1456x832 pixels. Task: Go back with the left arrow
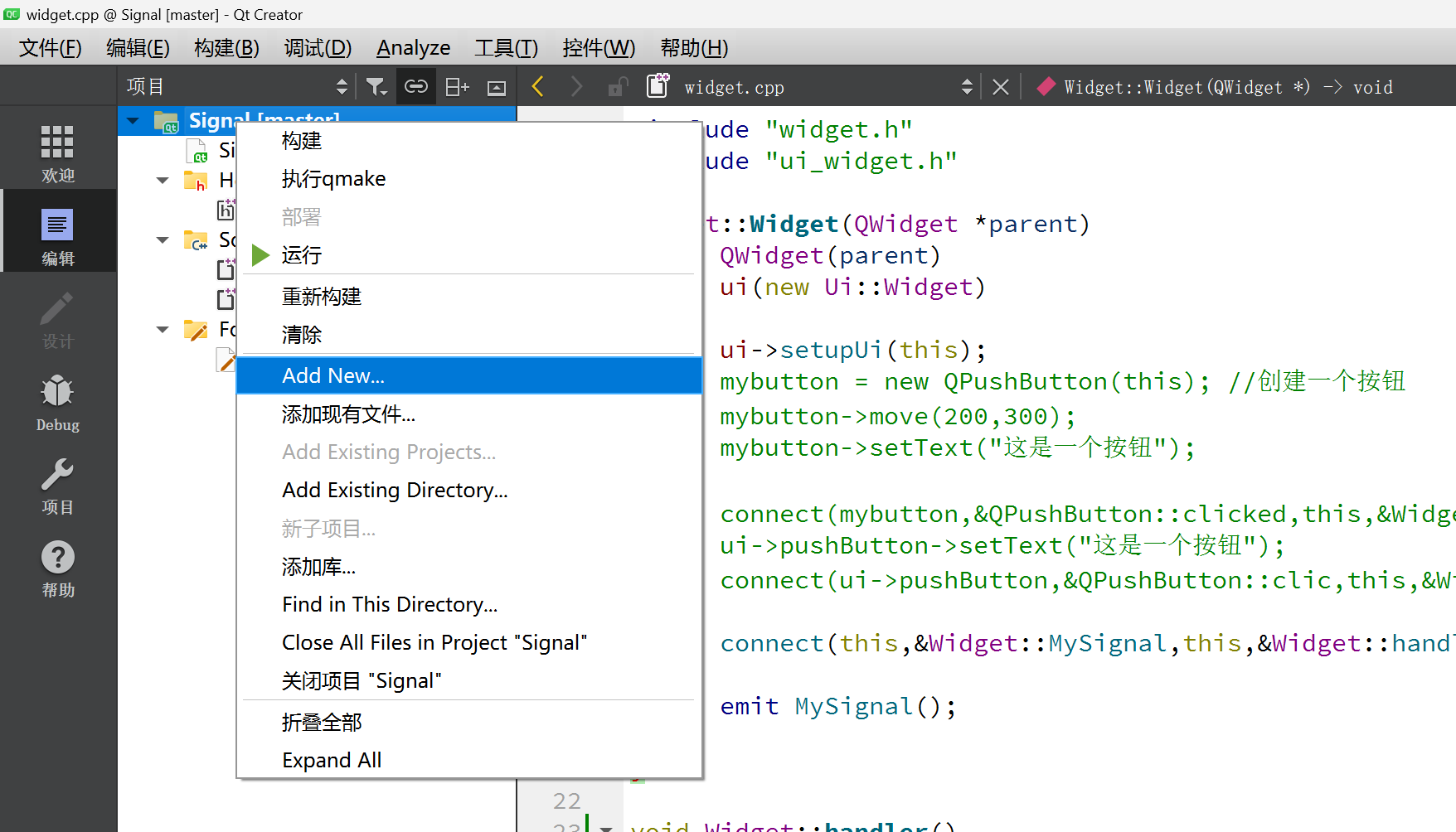(538, 86)
